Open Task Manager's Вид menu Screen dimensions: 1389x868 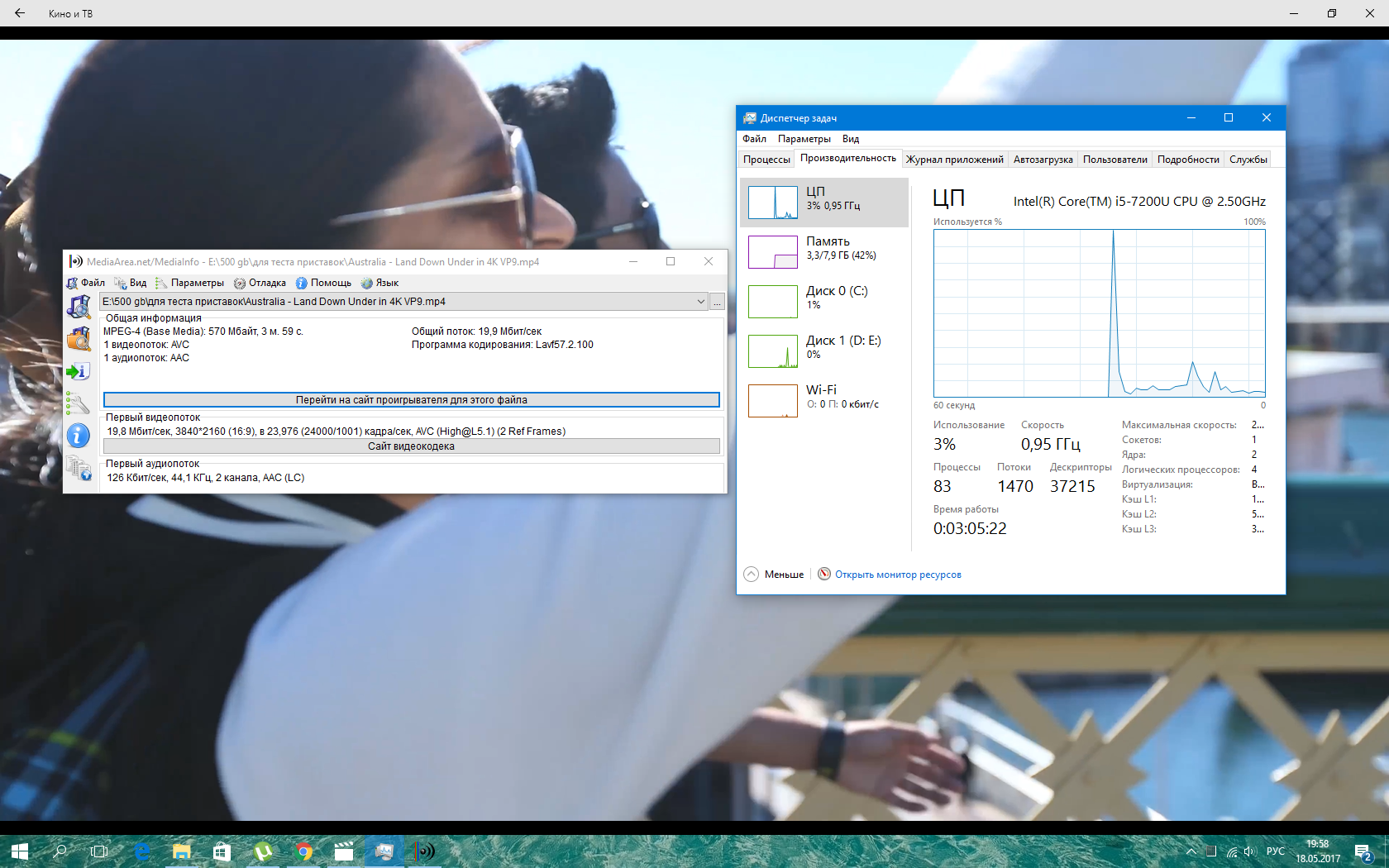pyautogui.click(x=851, y=139)
